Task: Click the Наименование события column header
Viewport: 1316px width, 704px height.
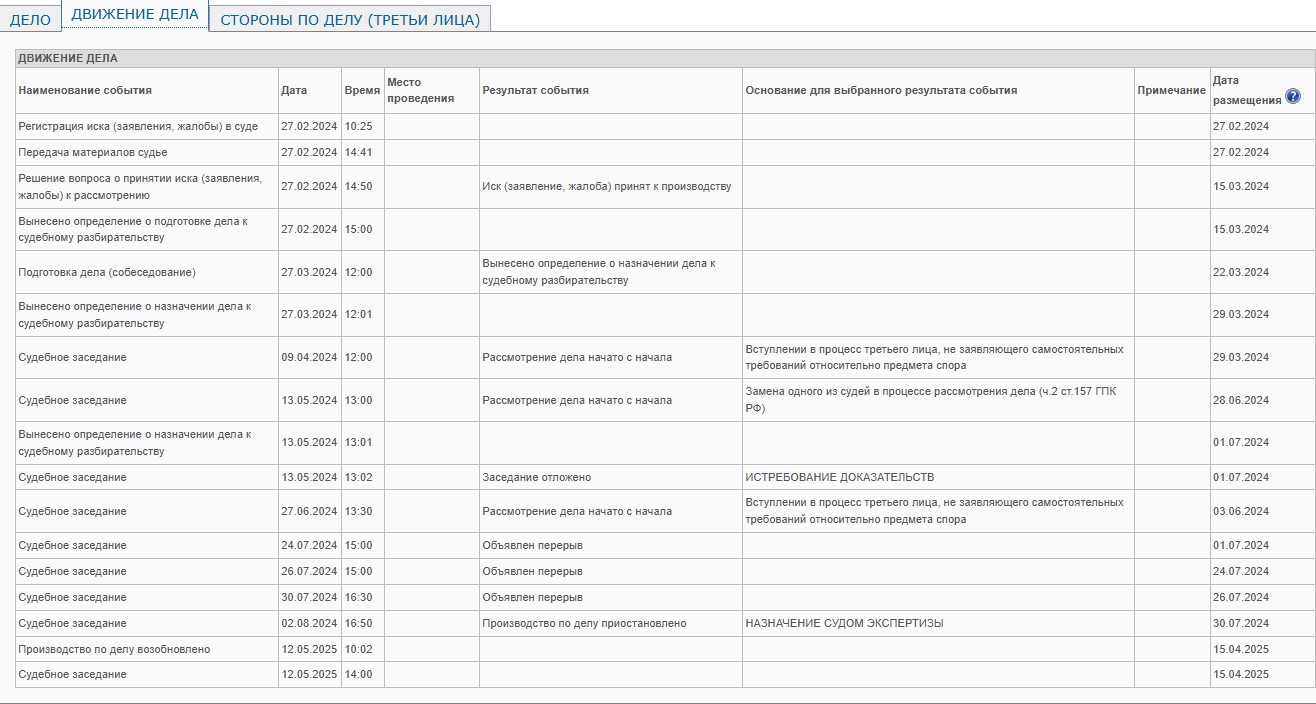Action: click(85, 90)
